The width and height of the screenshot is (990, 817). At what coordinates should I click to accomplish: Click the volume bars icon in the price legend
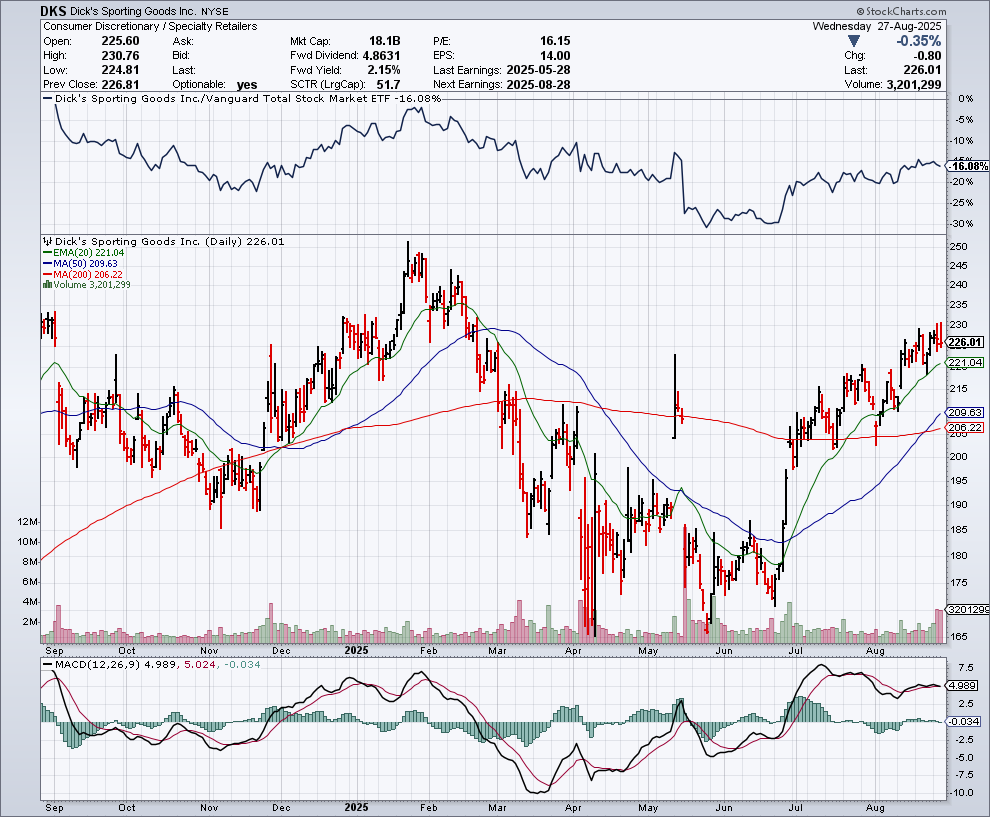[47, 285]
